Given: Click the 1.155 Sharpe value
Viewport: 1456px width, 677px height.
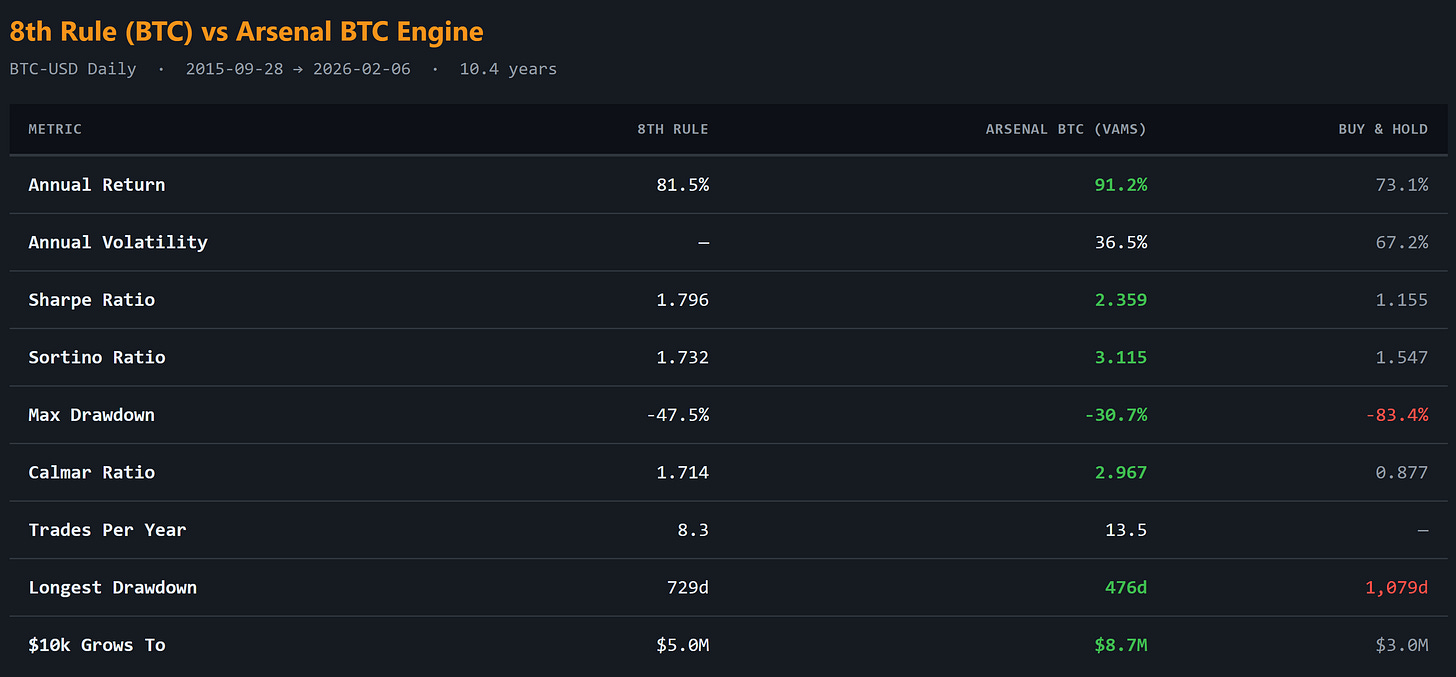Looking at the screenshot, I should [x=1401, y=299].
